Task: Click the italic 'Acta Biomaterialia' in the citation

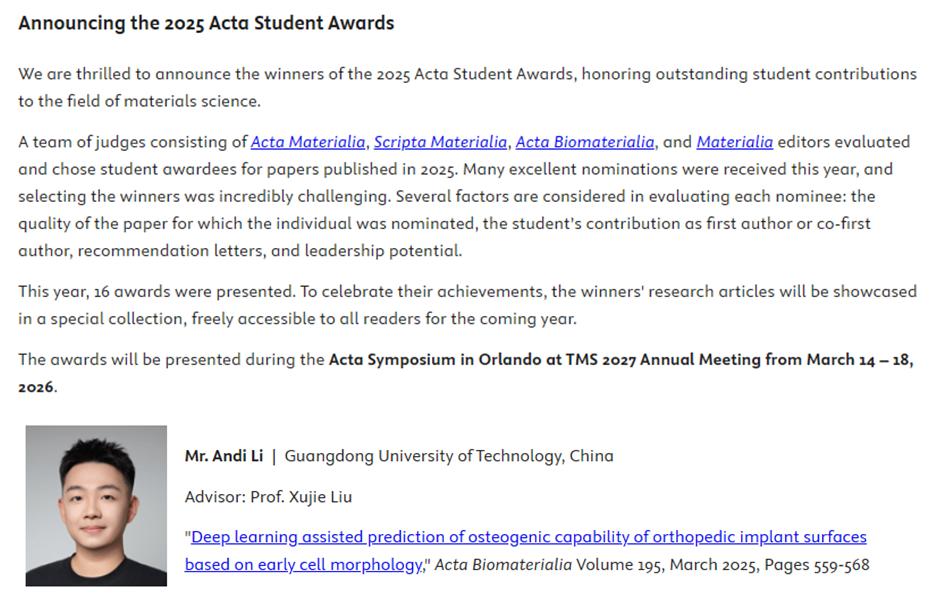Action: coord(503,565)
